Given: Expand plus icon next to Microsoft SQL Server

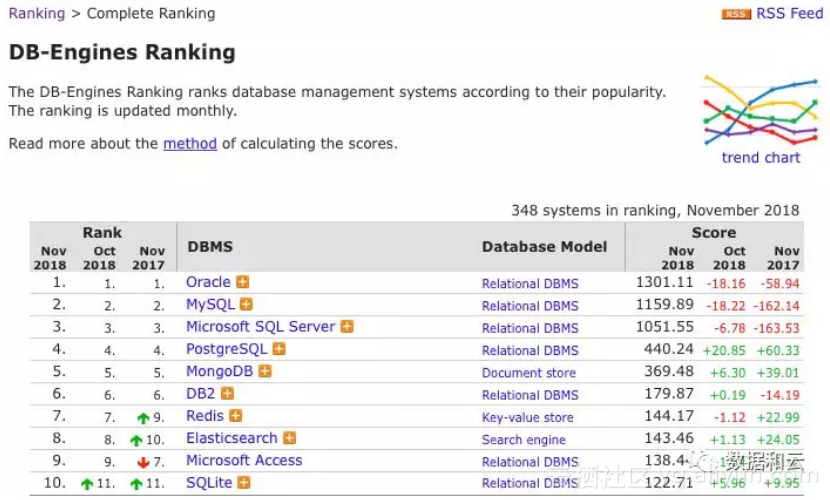Looking at the screenshot, I should (x=347, y=326).
